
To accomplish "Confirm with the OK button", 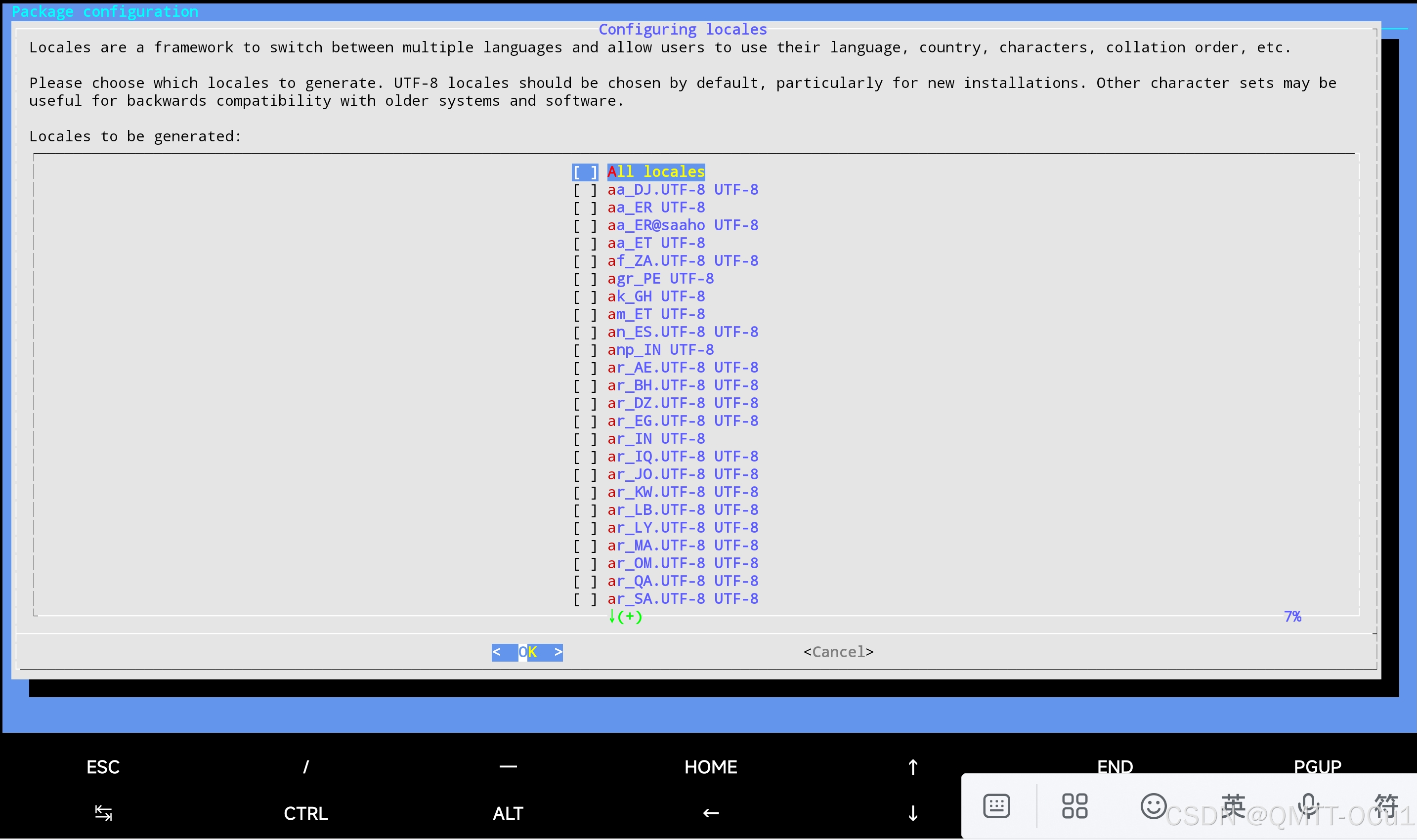I will (x=527, y=652).
